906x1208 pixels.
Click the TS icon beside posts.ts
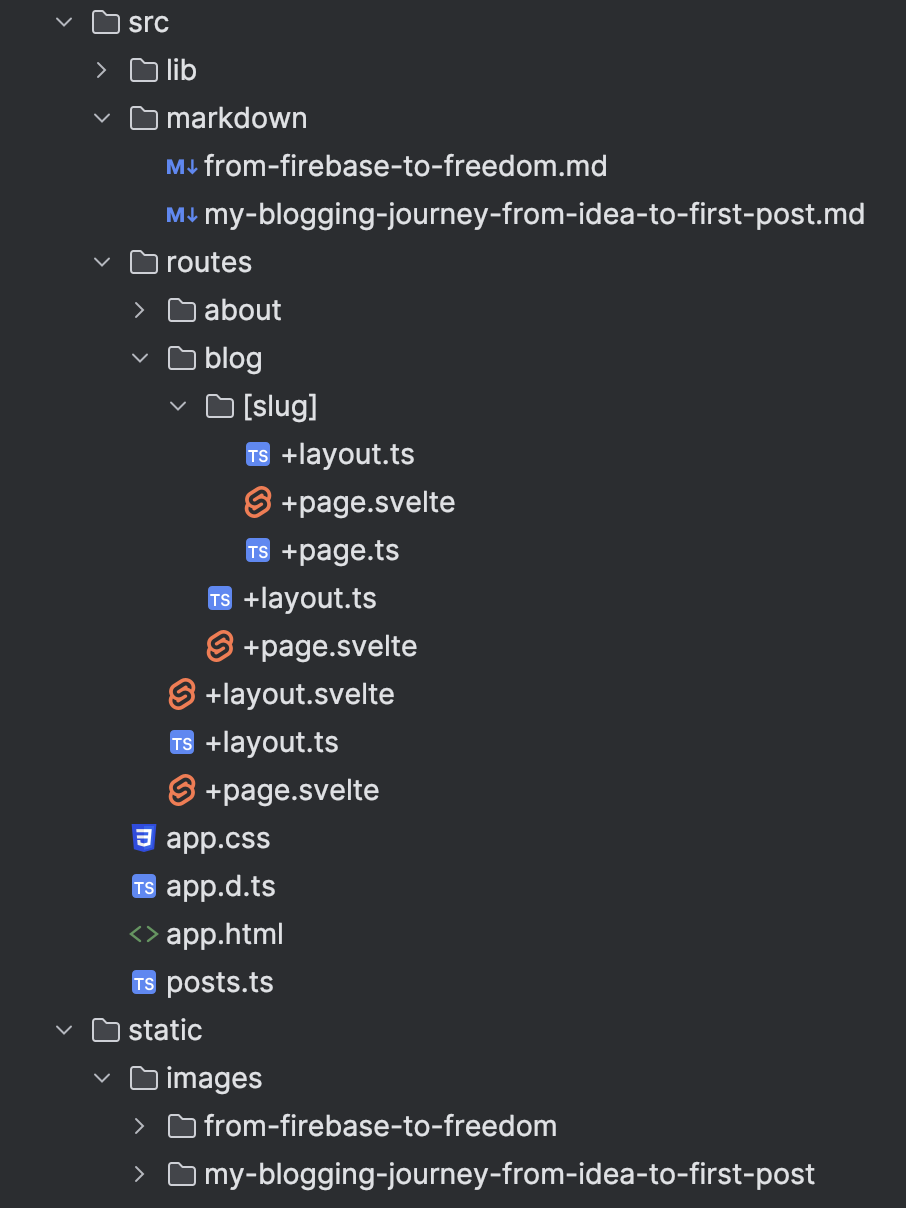tap(144, 982)
